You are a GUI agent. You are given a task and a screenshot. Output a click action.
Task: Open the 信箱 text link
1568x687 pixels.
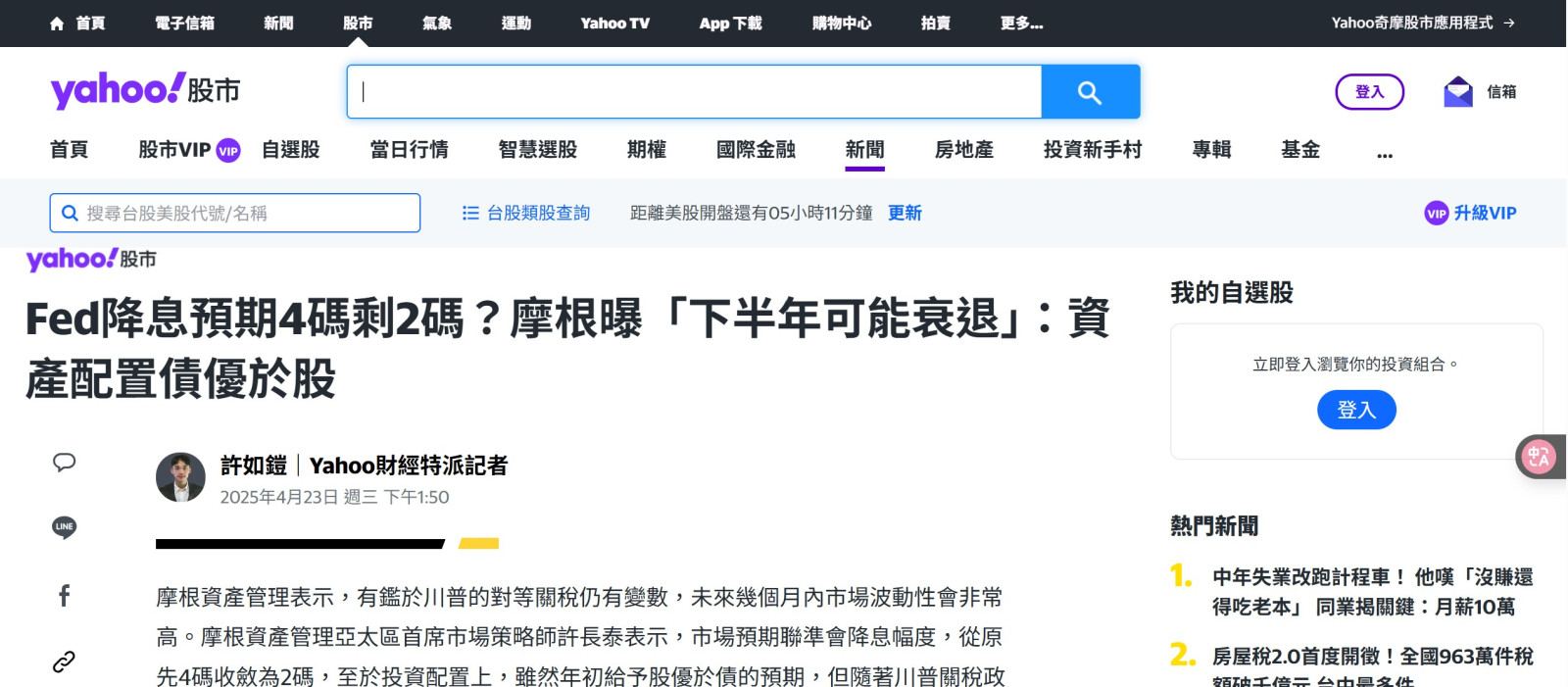click(1501, 92)
